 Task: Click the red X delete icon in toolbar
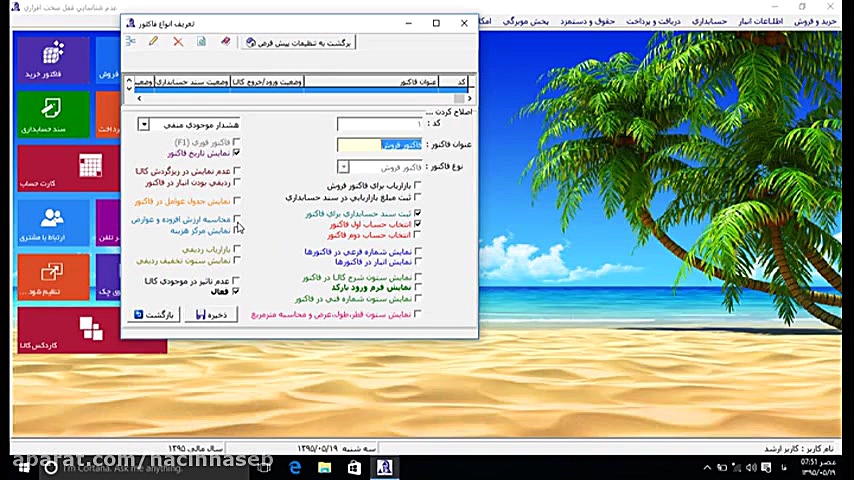pos(178,41)
